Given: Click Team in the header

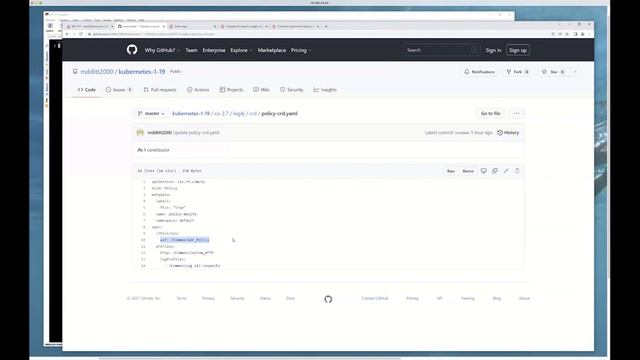Looking at the screenshot, I should coord(191,50).
